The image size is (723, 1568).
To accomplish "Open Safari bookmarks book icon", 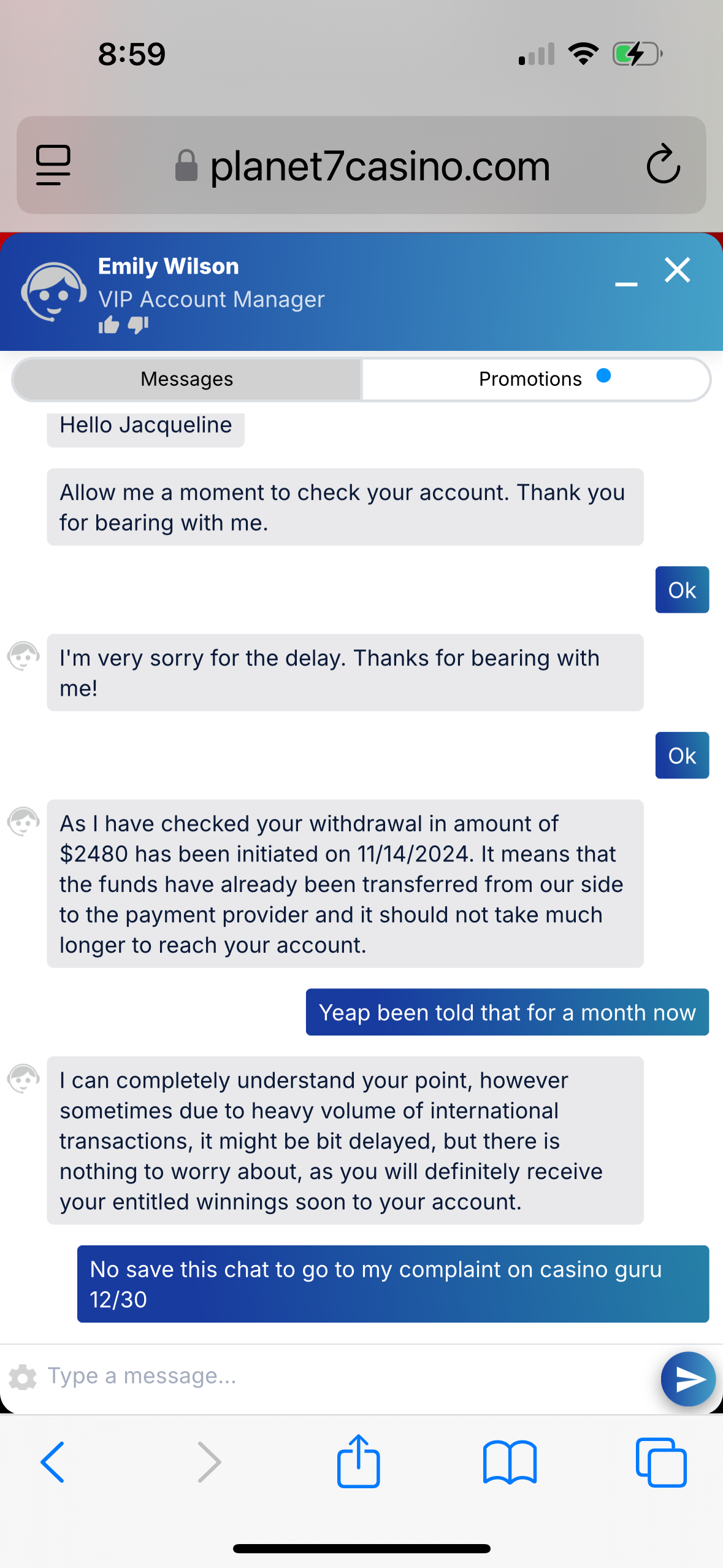I will [510, 1462].
